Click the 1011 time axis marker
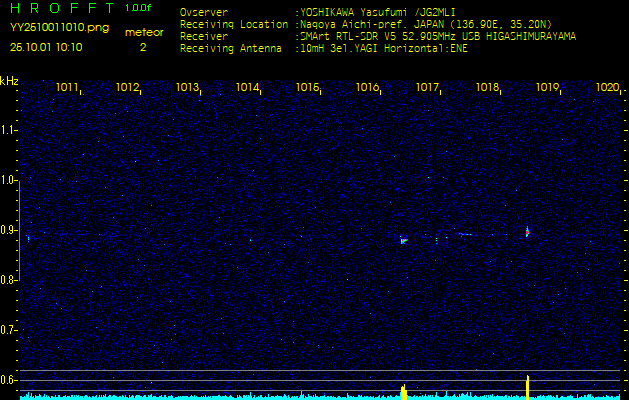The width and height of the screenshot is (629, 400). 68,88
